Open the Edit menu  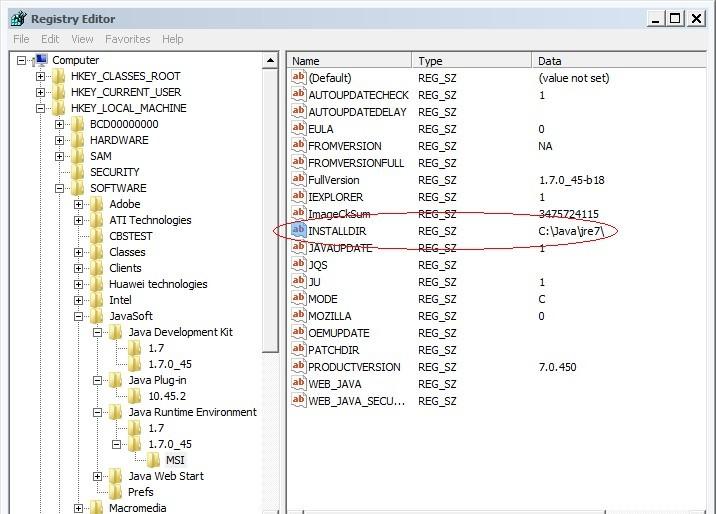[50, 39]
